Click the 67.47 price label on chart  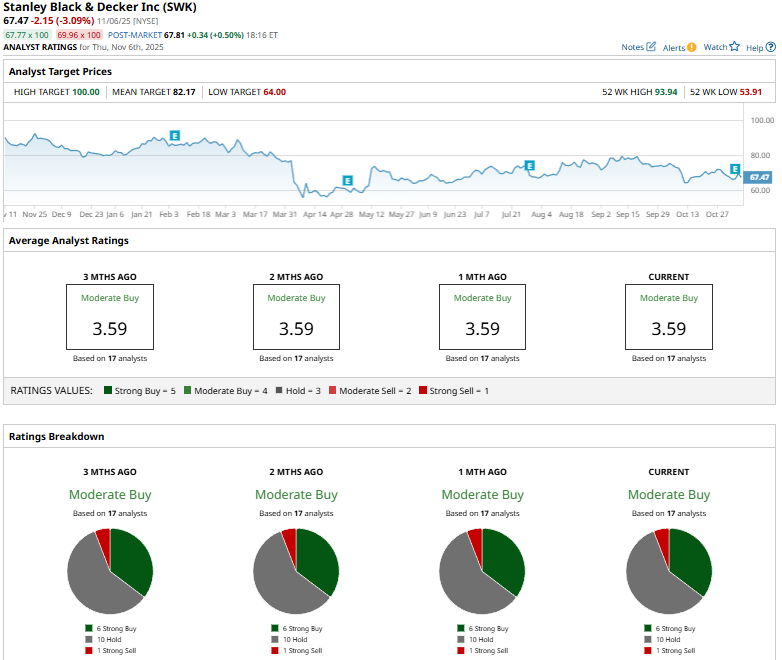click(759, 177)
